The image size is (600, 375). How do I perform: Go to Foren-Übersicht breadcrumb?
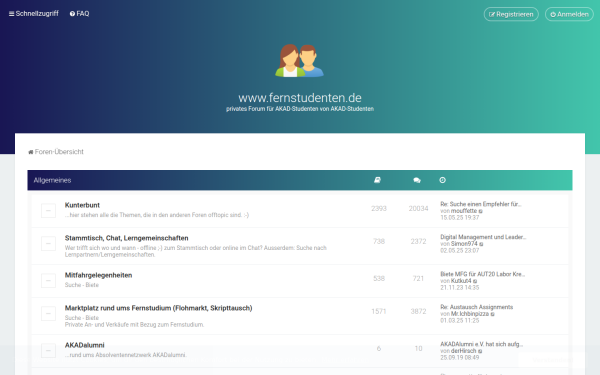[x=59, y=152]
